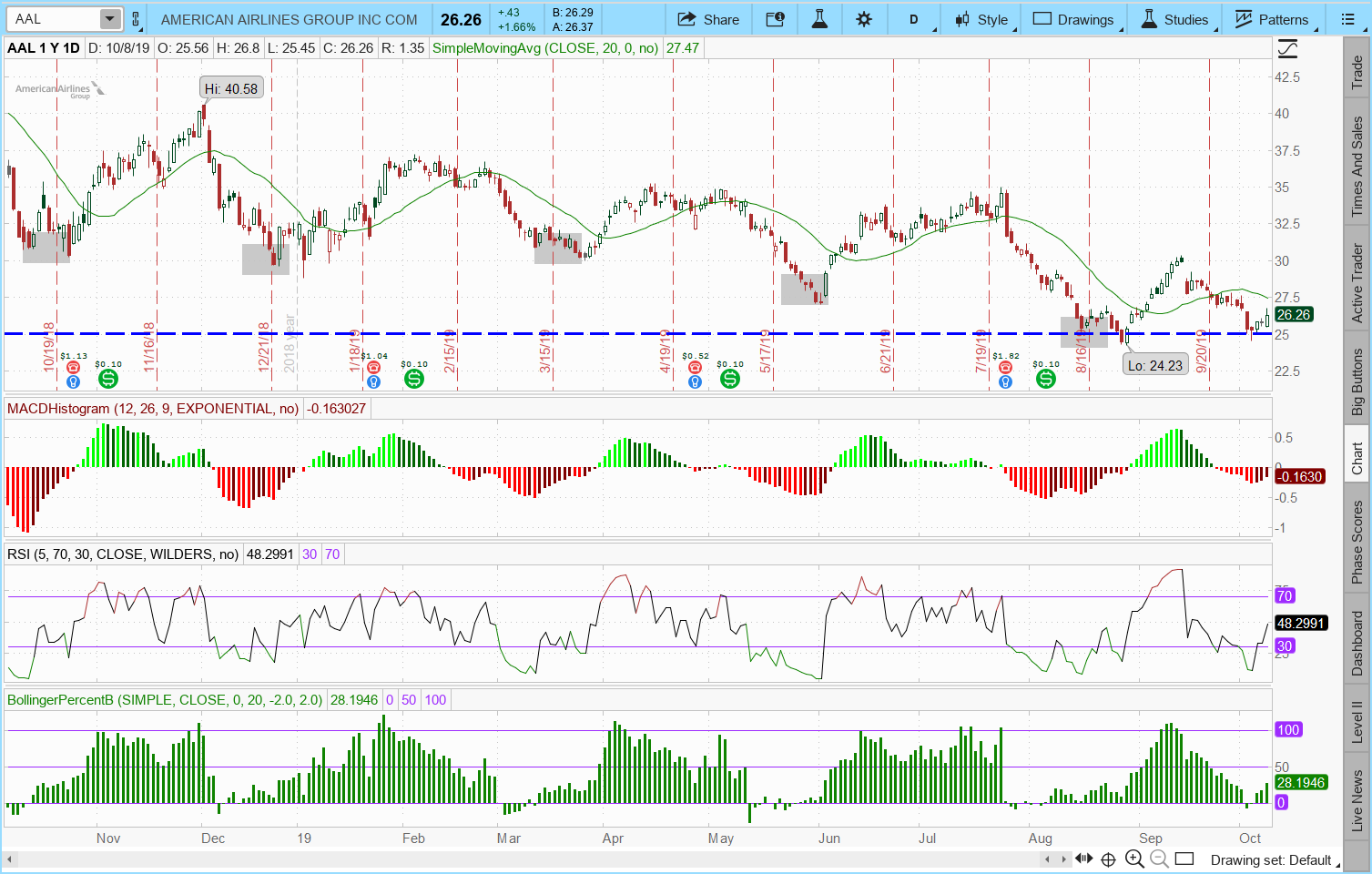The width and height of the screenshot is (1372, 874).
Task: Open the flask icon next to Share
Action: [x=819, y=19]
